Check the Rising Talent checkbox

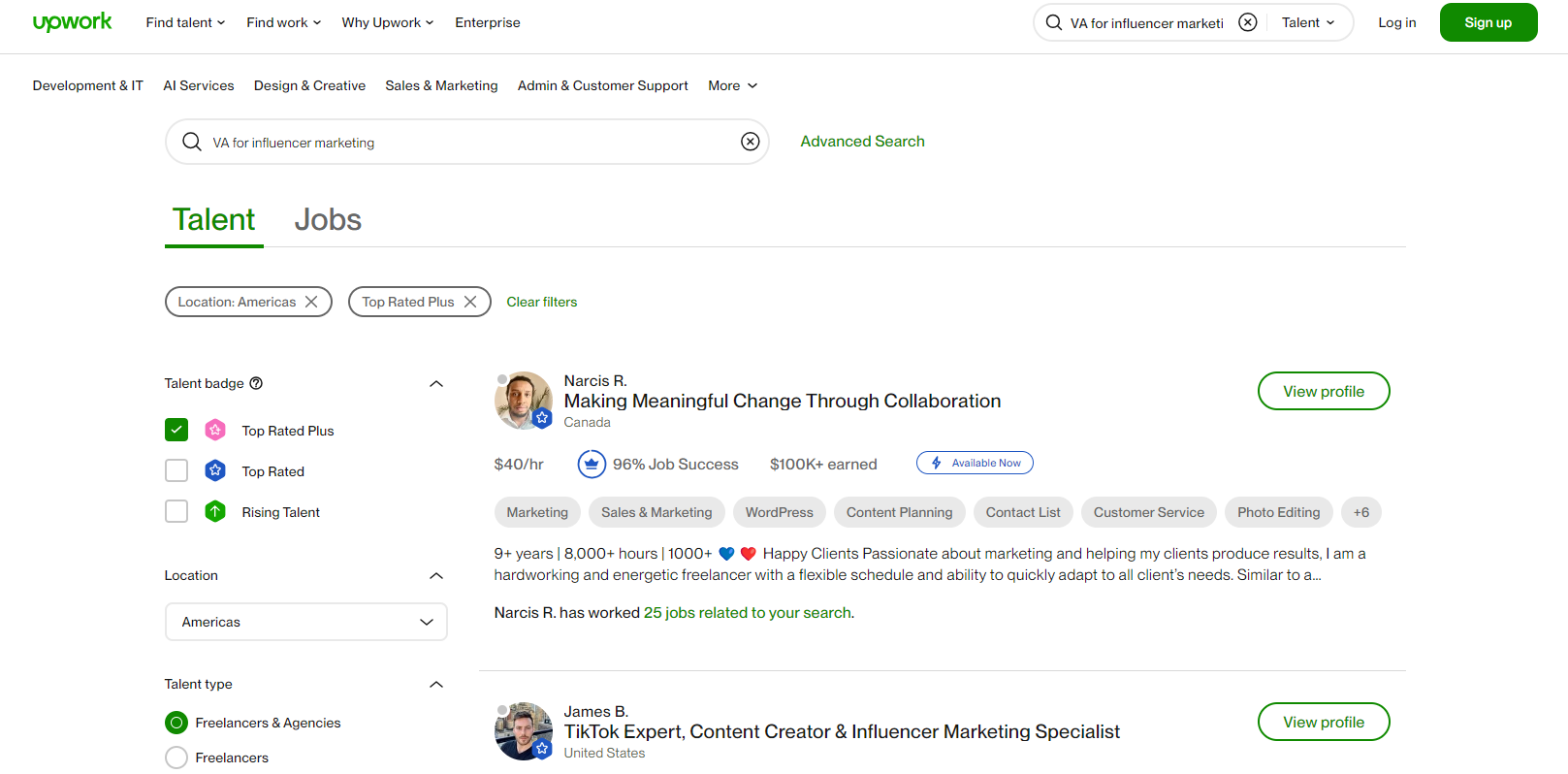[176, 511]
